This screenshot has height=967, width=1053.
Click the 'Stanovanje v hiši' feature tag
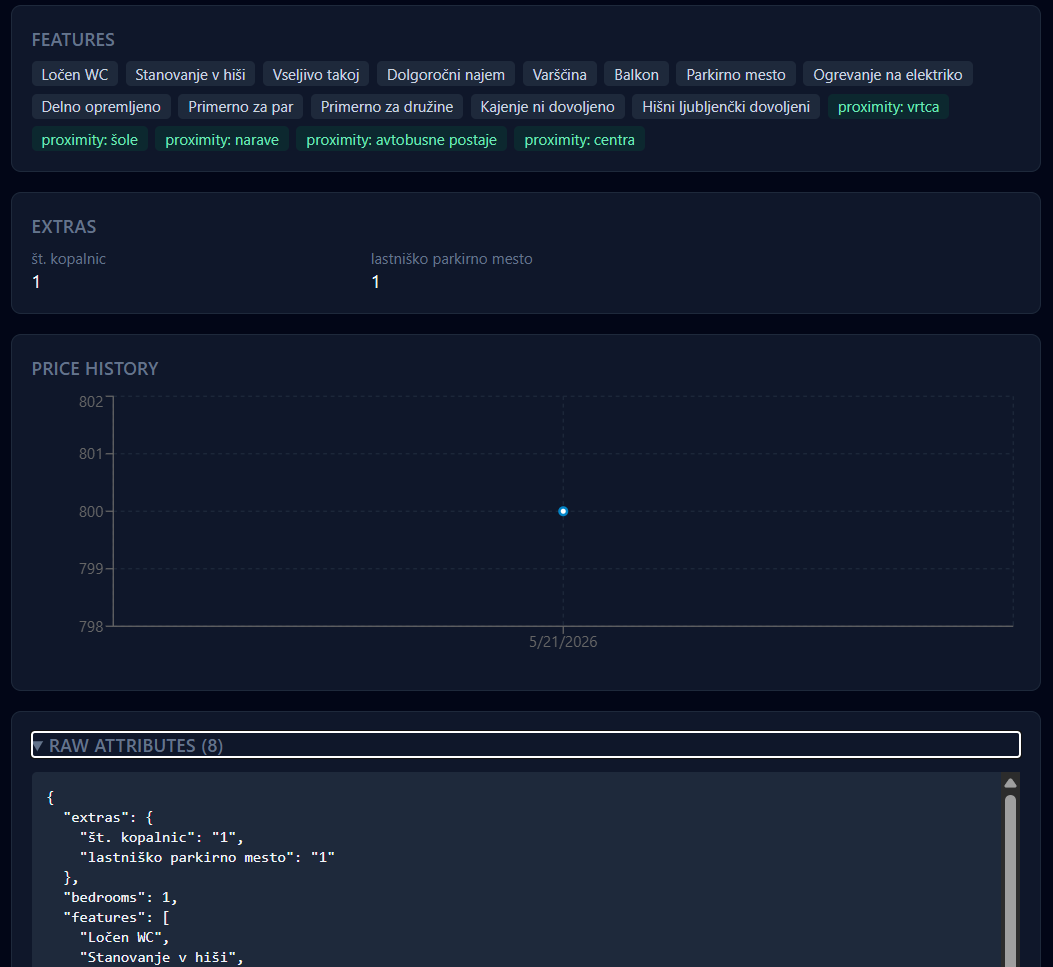(x=190, y=74)
